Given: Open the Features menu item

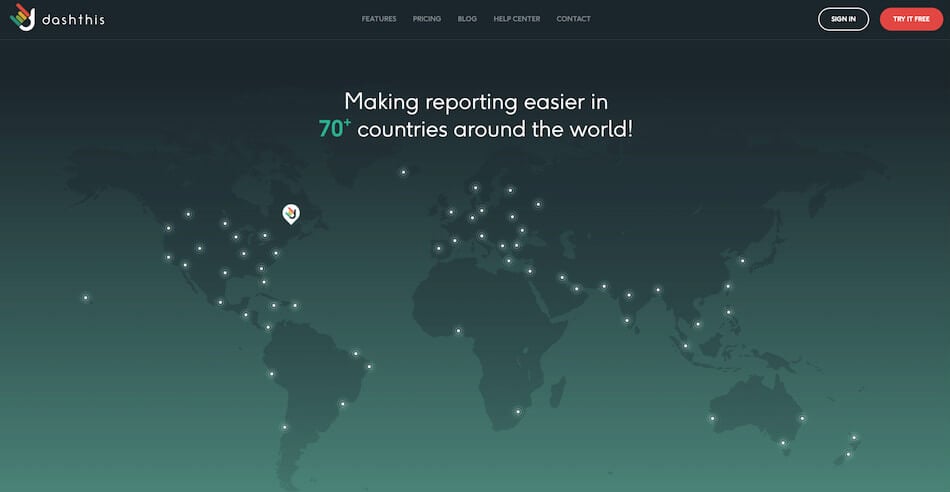Looking at the screenshot, I should pos(379,19).
